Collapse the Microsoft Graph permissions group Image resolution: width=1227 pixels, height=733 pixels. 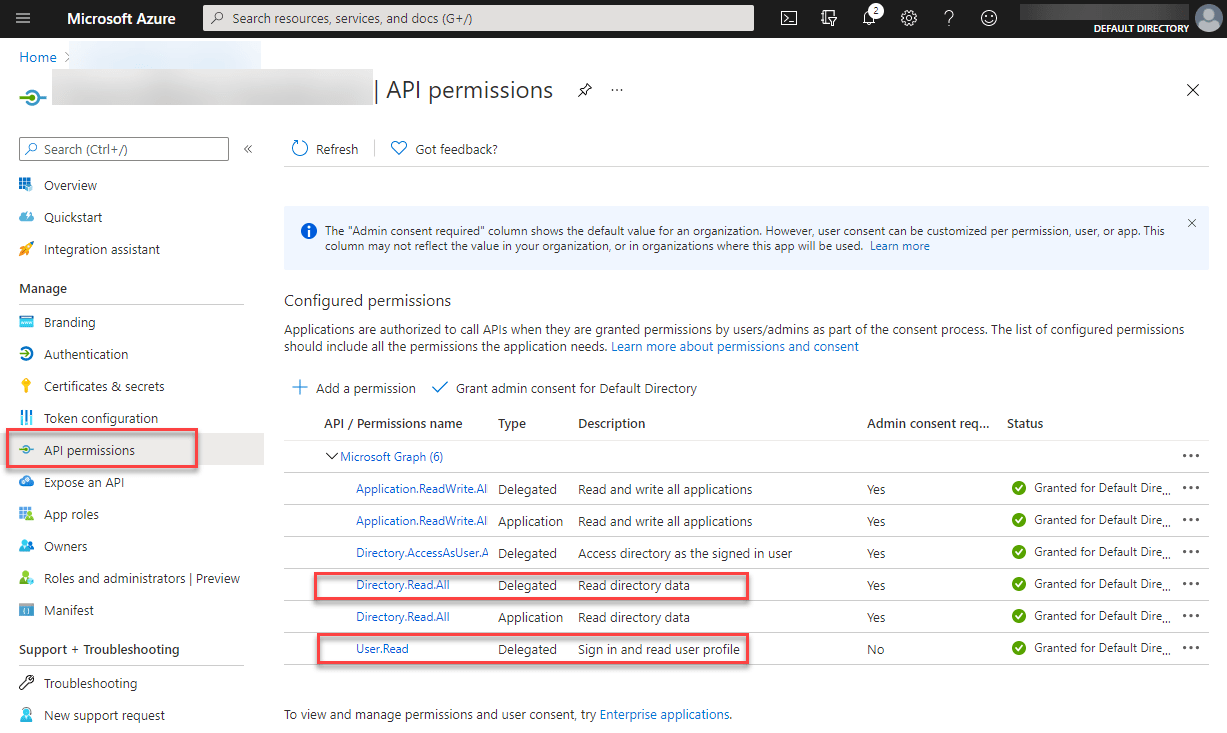(331, 456)
